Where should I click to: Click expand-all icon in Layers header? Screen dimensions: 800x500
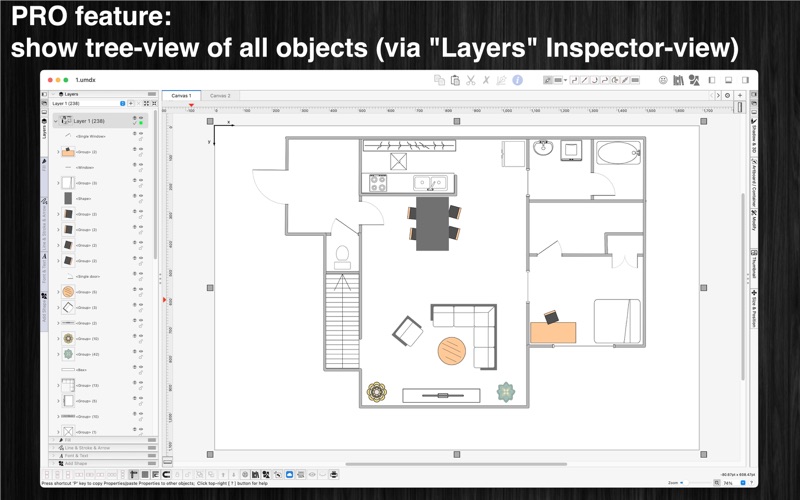point(146,103)
